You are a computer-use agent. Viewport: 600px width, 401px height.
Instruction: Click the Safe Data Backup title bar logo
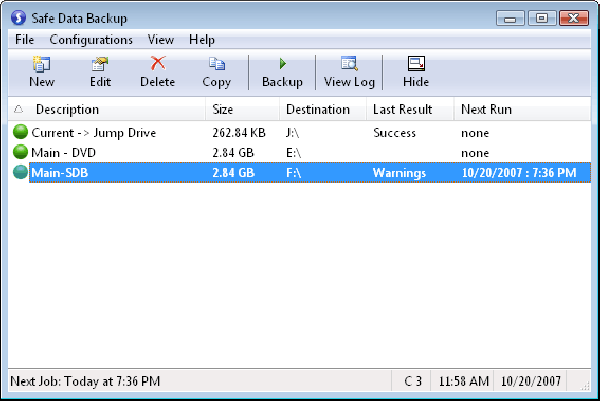(18, 18)
